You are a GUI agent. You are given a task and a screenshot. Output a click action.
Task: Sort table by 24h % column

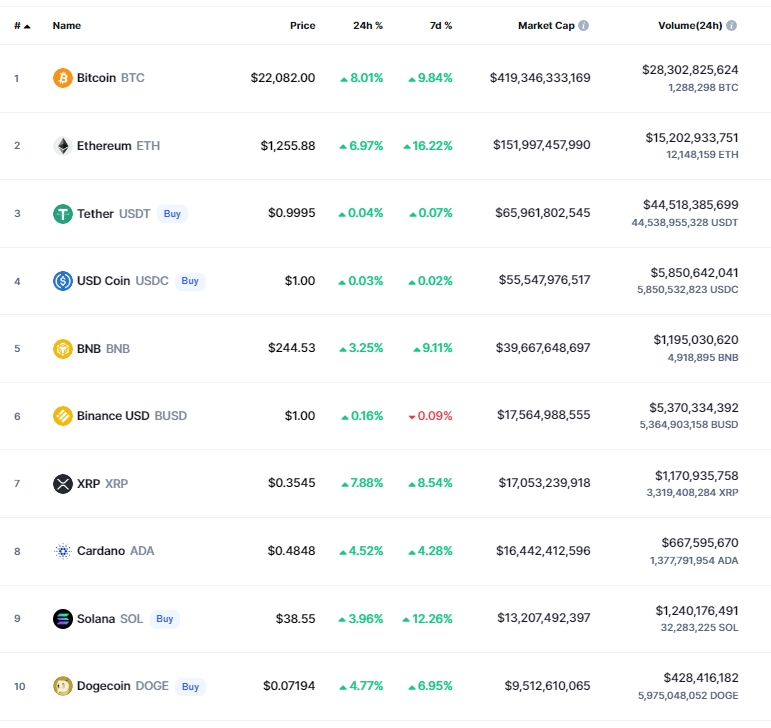(368, 26)
